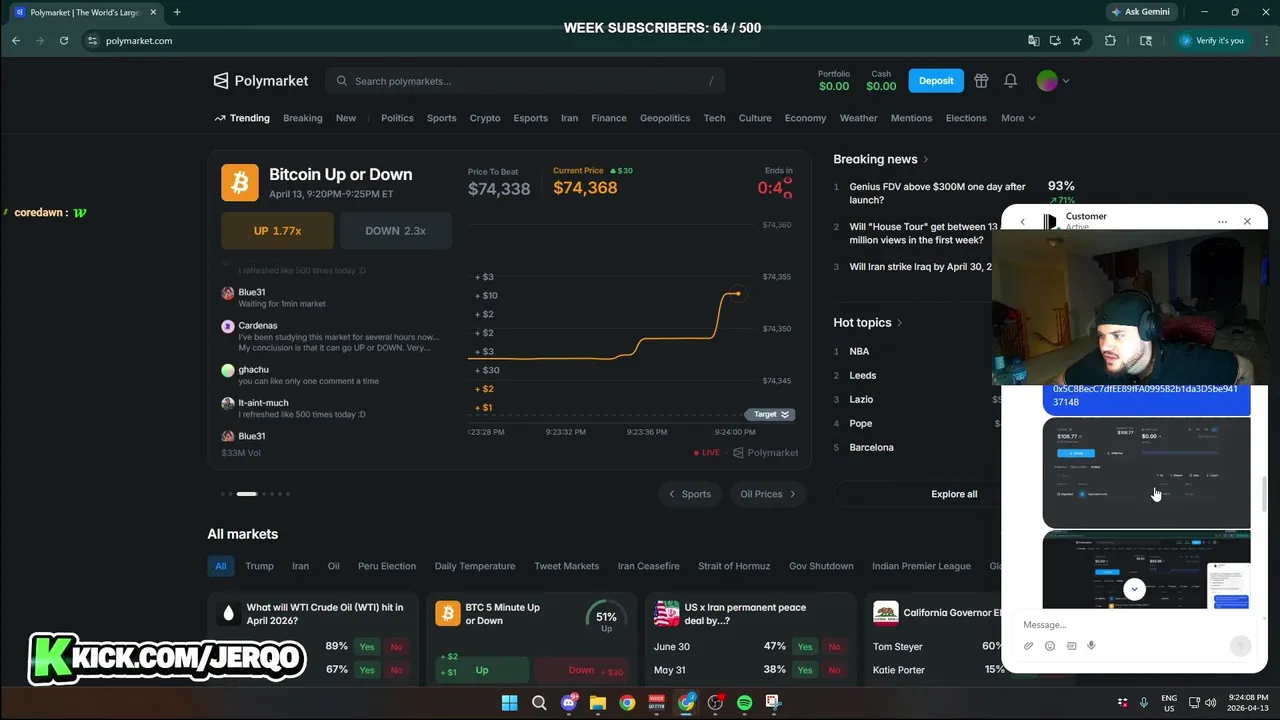Image resolution: width=1280 pixels, height=720 pixels.
Task: Expand the Breaking news section
Action: tap(881, 159)
